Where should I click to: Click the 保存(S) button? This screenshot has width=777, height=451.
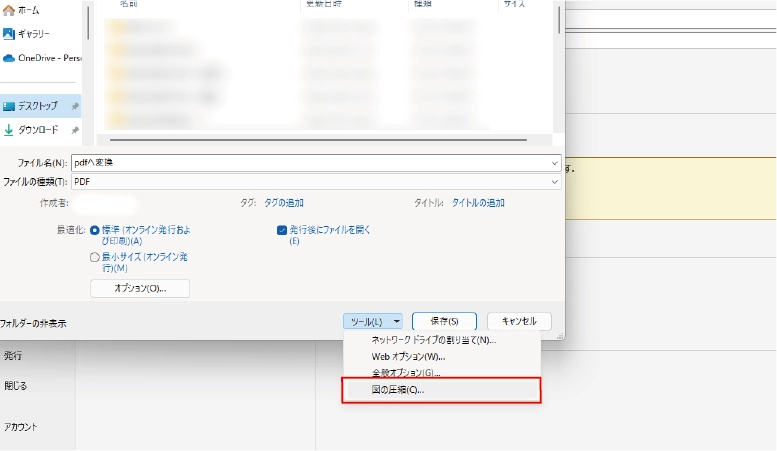pos(444,321)
